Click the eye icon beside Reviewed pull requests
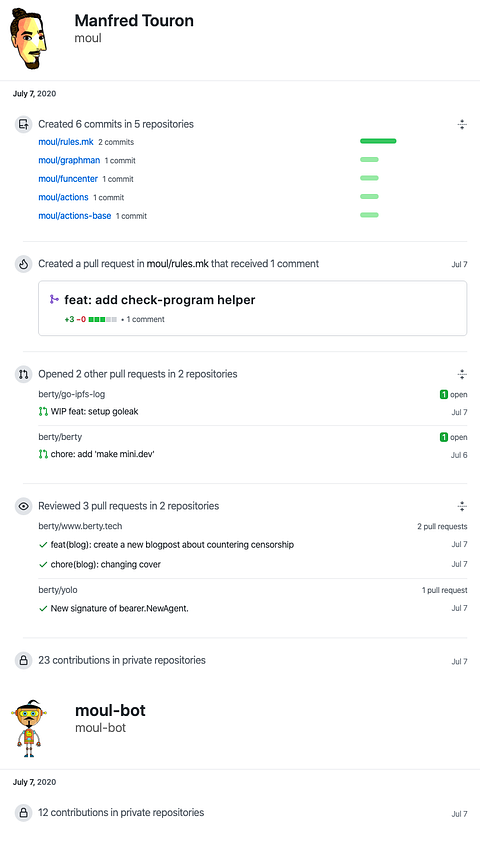This screenshot has height=850, width=480. click(23, 506)
